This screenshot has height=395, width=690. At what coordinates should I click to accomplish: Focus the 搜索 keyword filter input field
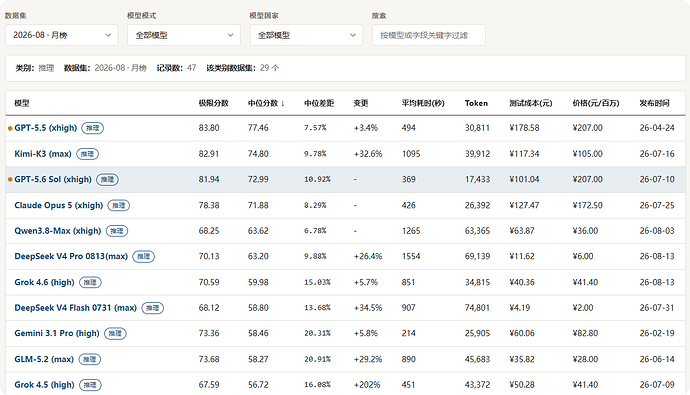point(429,35)
